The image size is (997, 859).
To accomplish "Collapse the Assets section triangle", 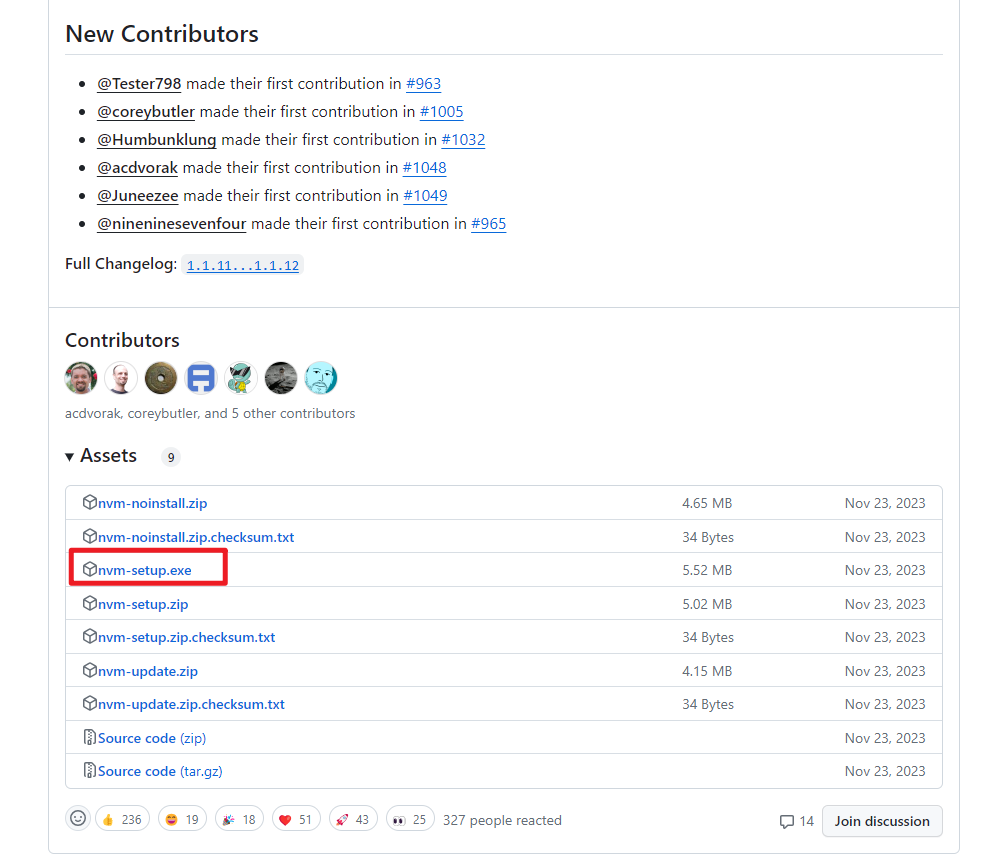I will 69,457.
